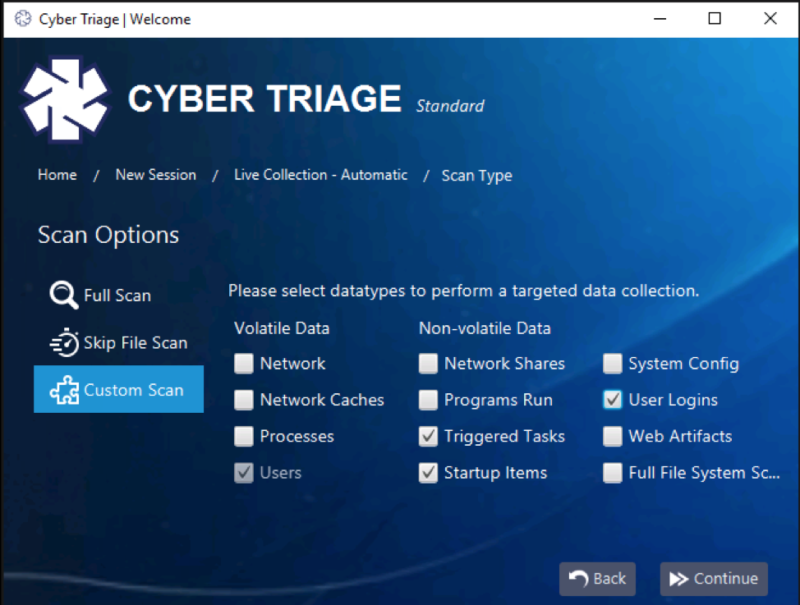Click the CYBER TRIAGE title text
The height and width of the screenshot is (605, 800).
(264, 98)
